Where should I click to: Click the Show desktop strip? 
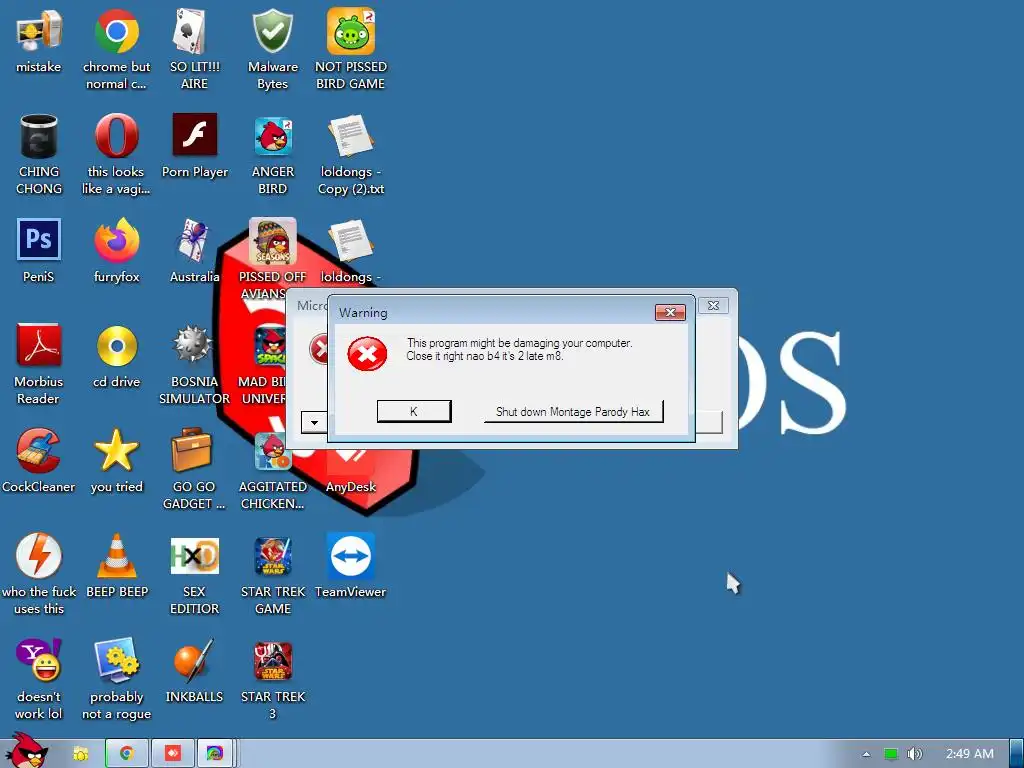pyautogui.click(x=1017, y=754)
